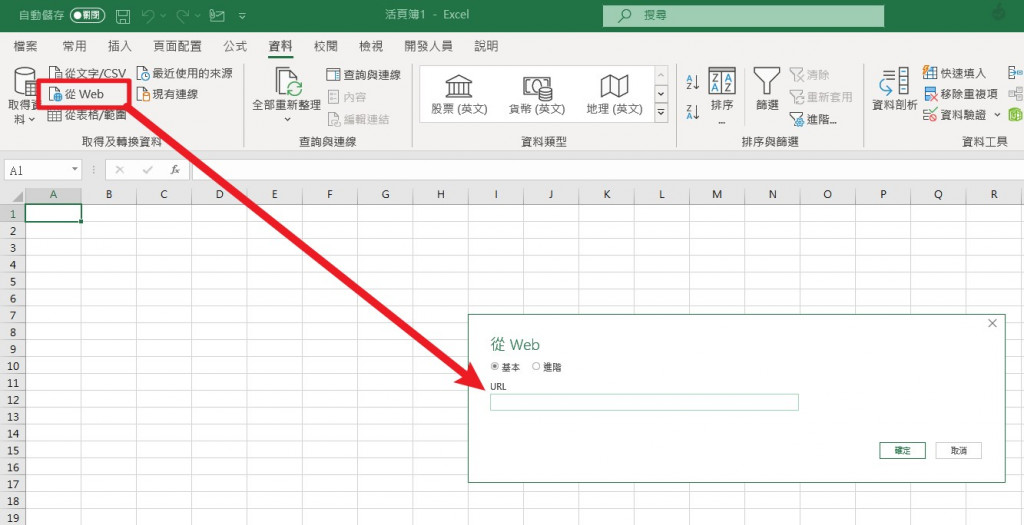
Task: Click the URL text field
Action: [x=644, y=402]
